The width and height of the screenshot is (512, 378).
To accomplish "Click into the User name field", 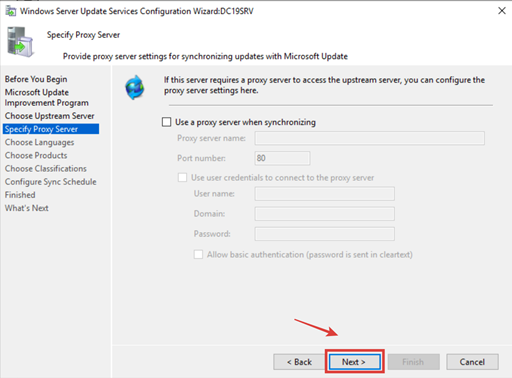I will (x=324, y=194).
